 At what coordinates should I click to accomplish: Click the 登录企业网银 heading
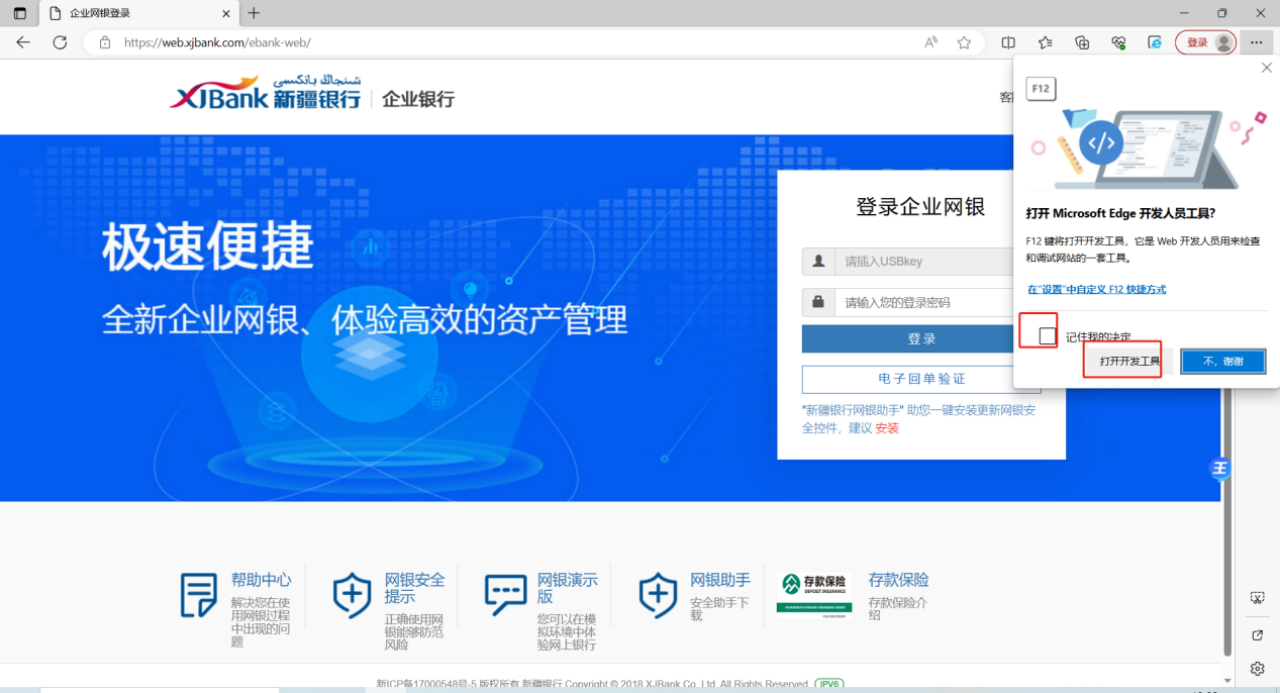921,207
